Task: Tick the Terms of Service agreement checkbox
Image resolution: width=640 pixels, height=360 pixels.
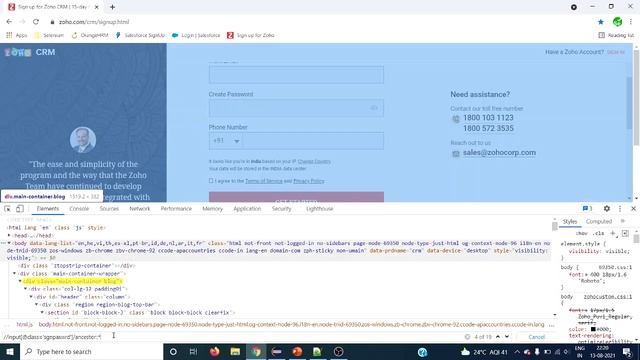Action: pyautogui.click(x=211, y=180)
